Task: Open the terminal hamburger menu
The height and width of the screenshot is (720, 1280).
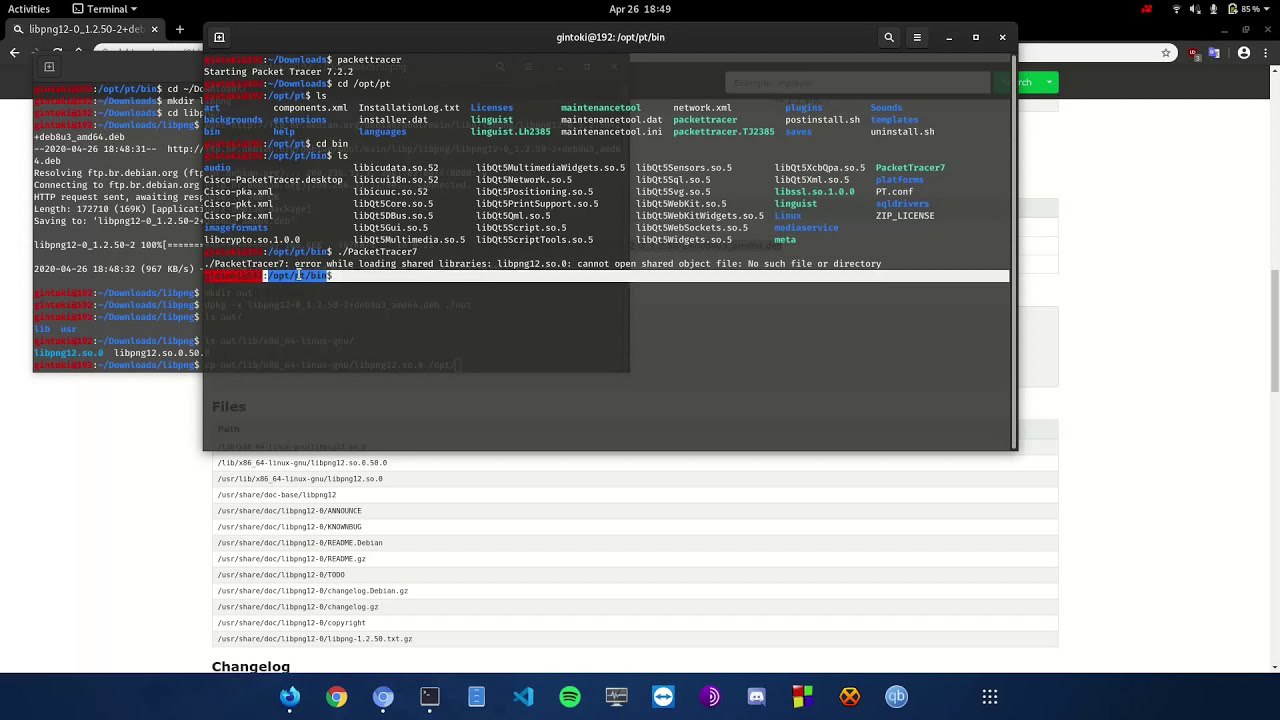Action: pyautogui.click(x=917, y=38)
